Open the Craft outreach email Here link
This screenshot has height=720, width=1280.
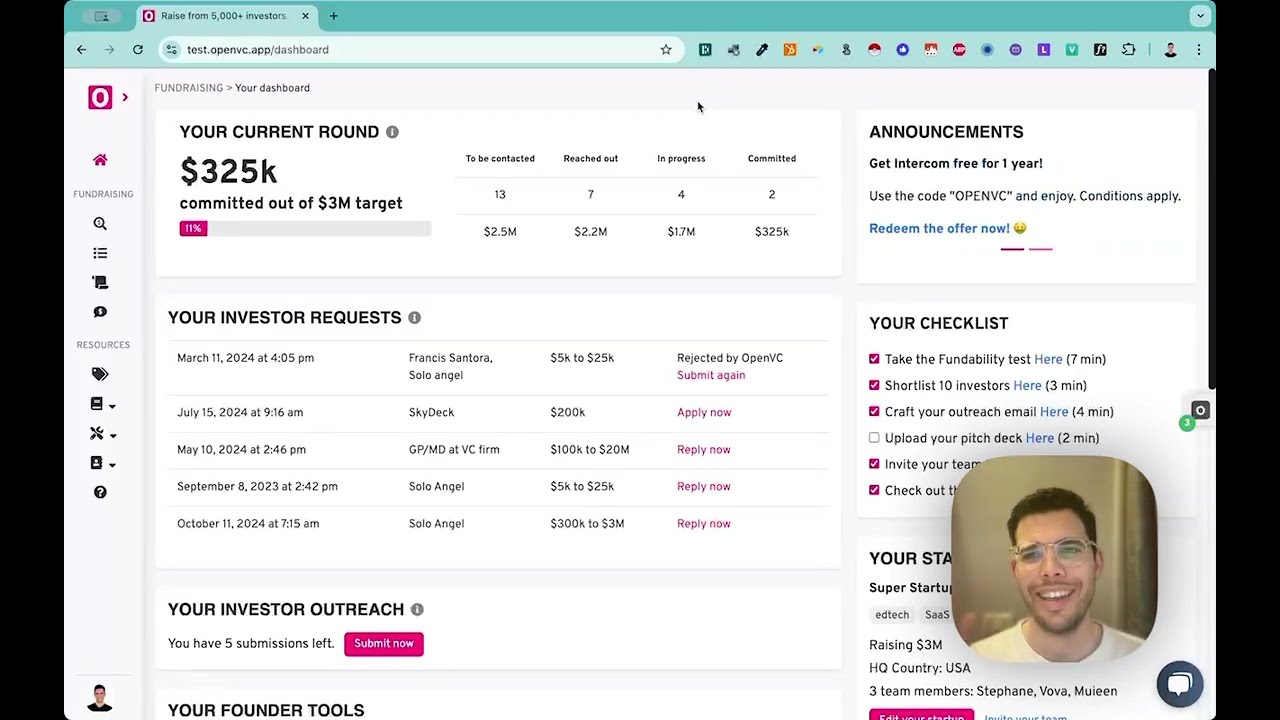pos(1054,412)
